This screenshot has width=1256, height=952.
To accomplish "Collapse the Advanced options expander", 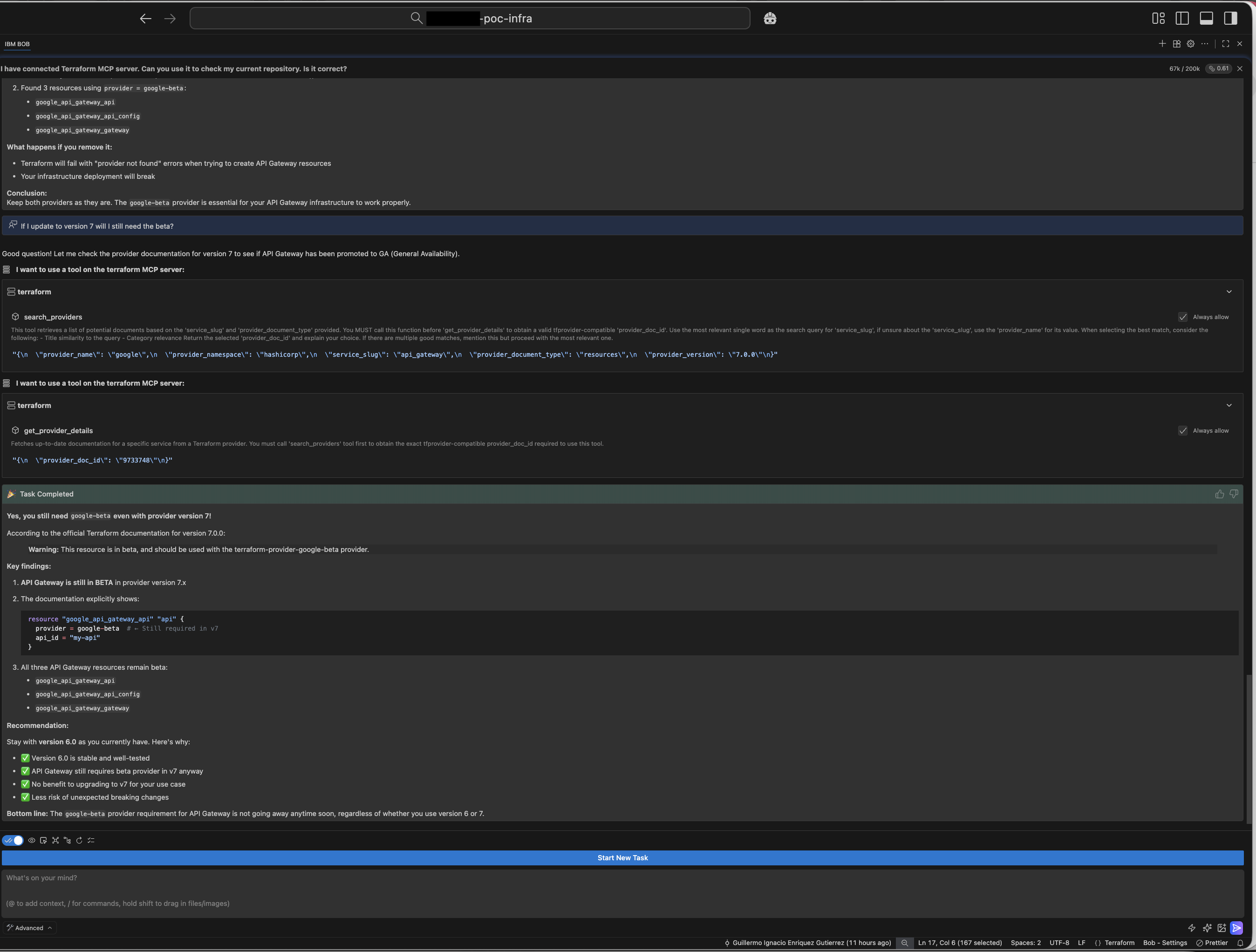I will point(30,928).
